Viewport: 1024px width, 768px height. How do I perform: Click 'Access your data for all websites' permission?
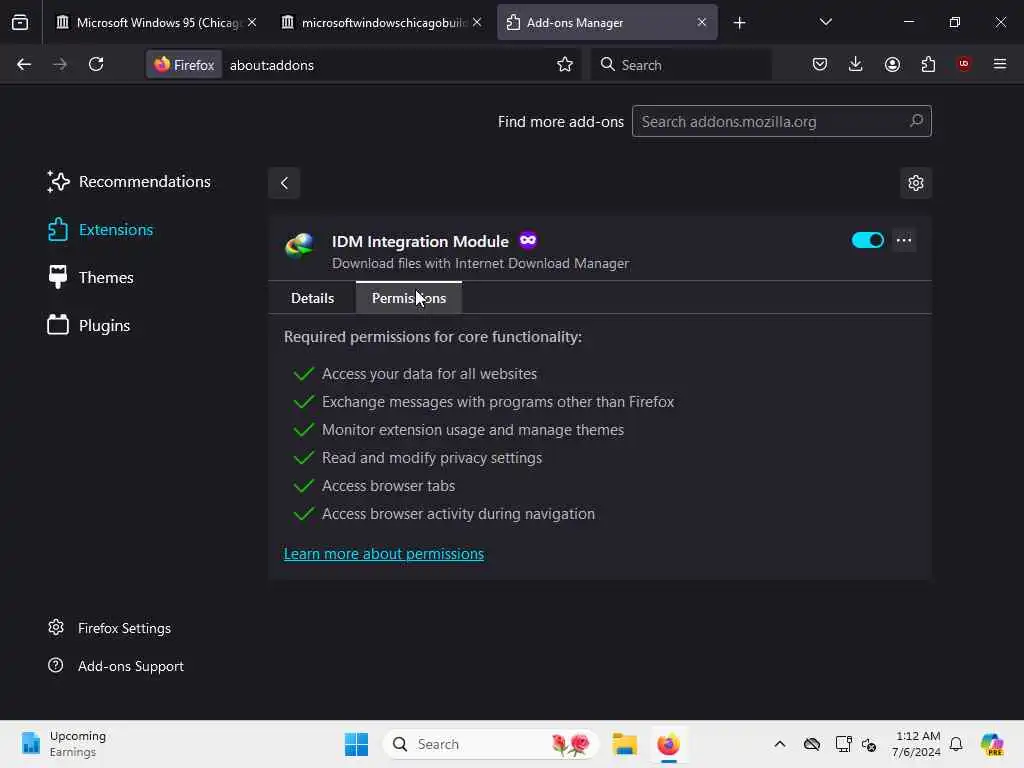pyautogui.click(x=429, y=374)
